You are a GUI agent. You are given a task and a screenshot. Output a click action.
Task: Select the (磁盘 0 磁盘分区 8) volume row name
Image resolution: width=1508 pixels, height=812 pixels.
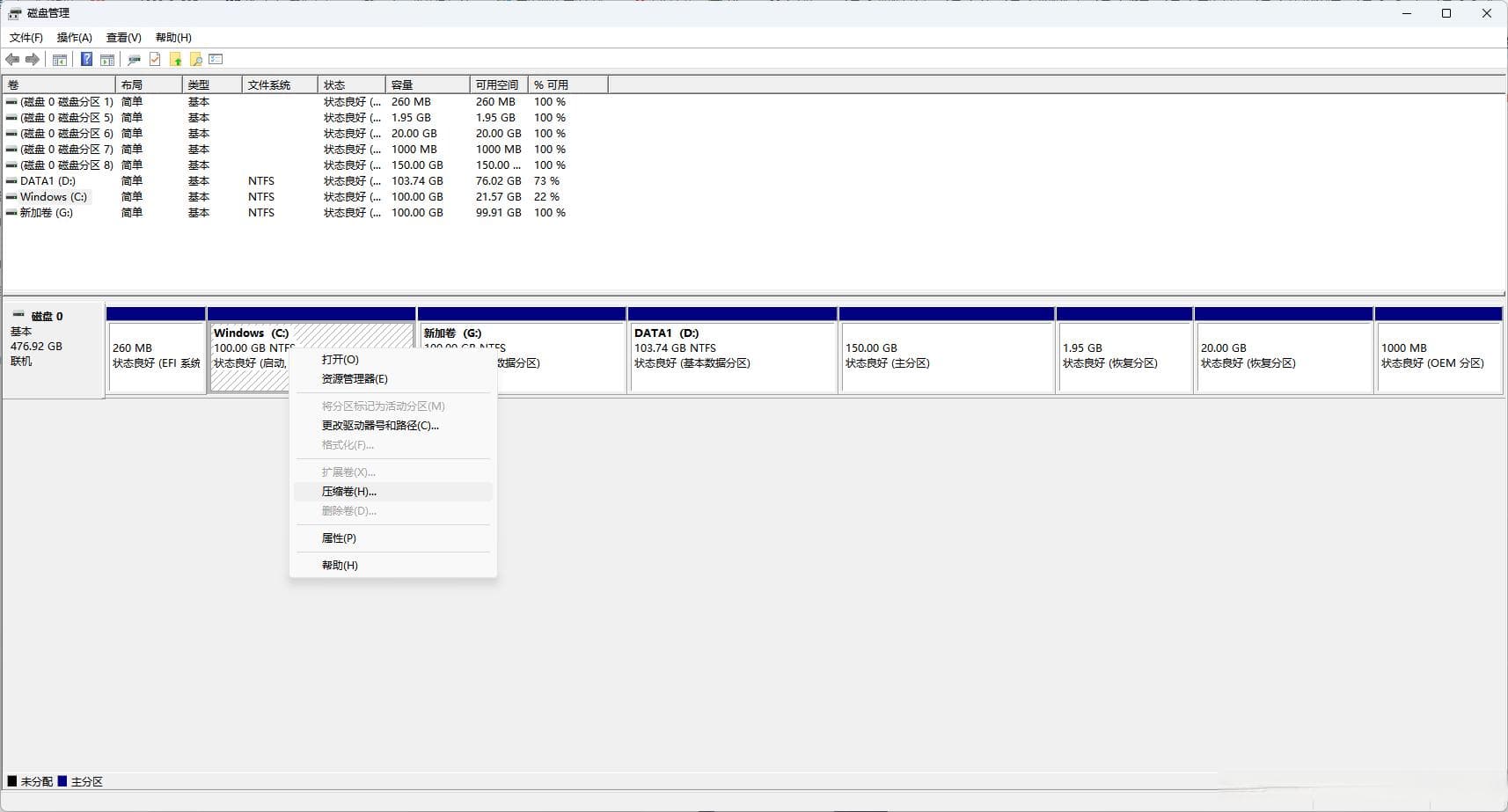coord(67,165)
